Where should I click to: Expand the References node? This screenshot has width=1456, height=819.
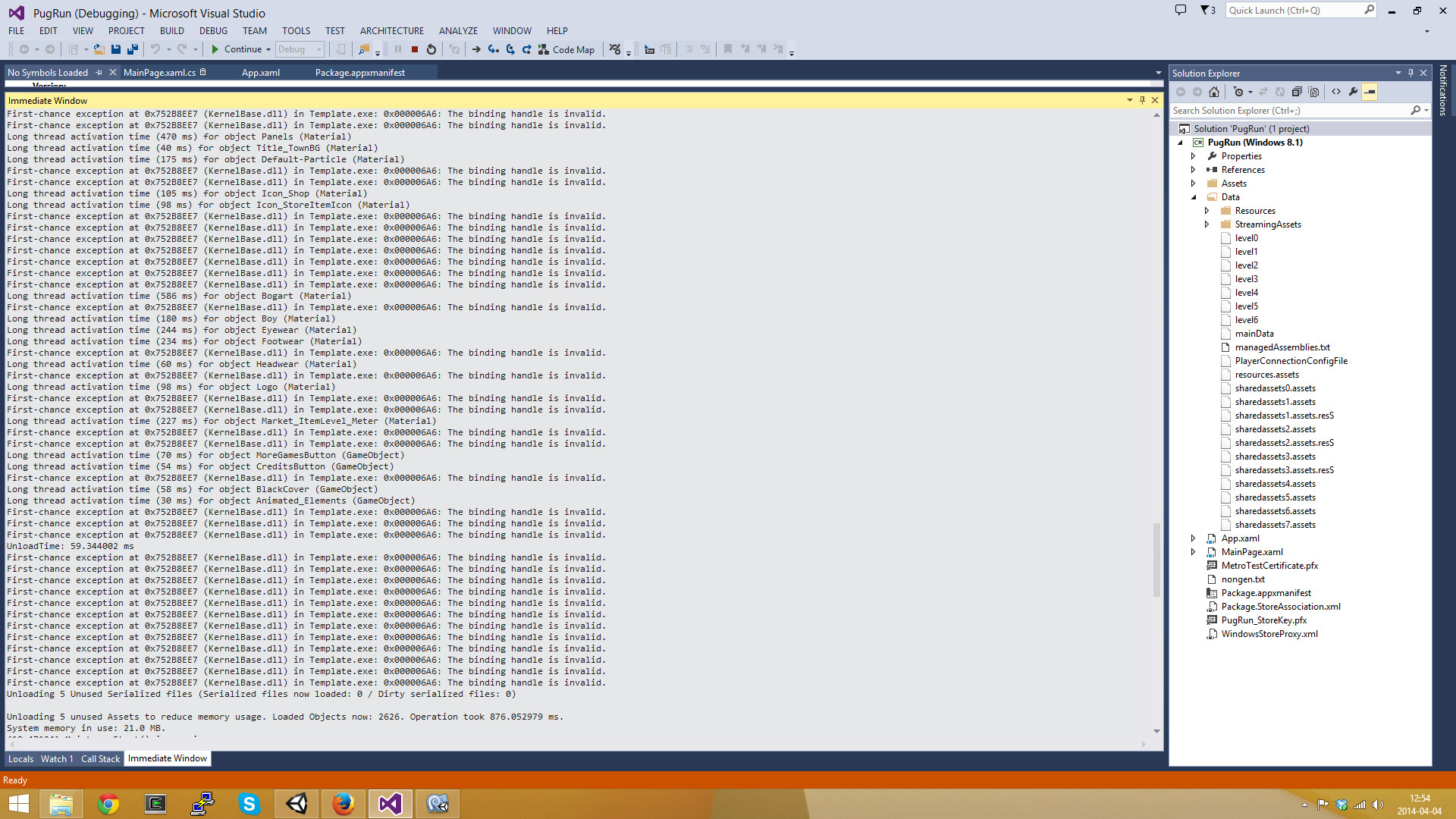point(1193,169)
